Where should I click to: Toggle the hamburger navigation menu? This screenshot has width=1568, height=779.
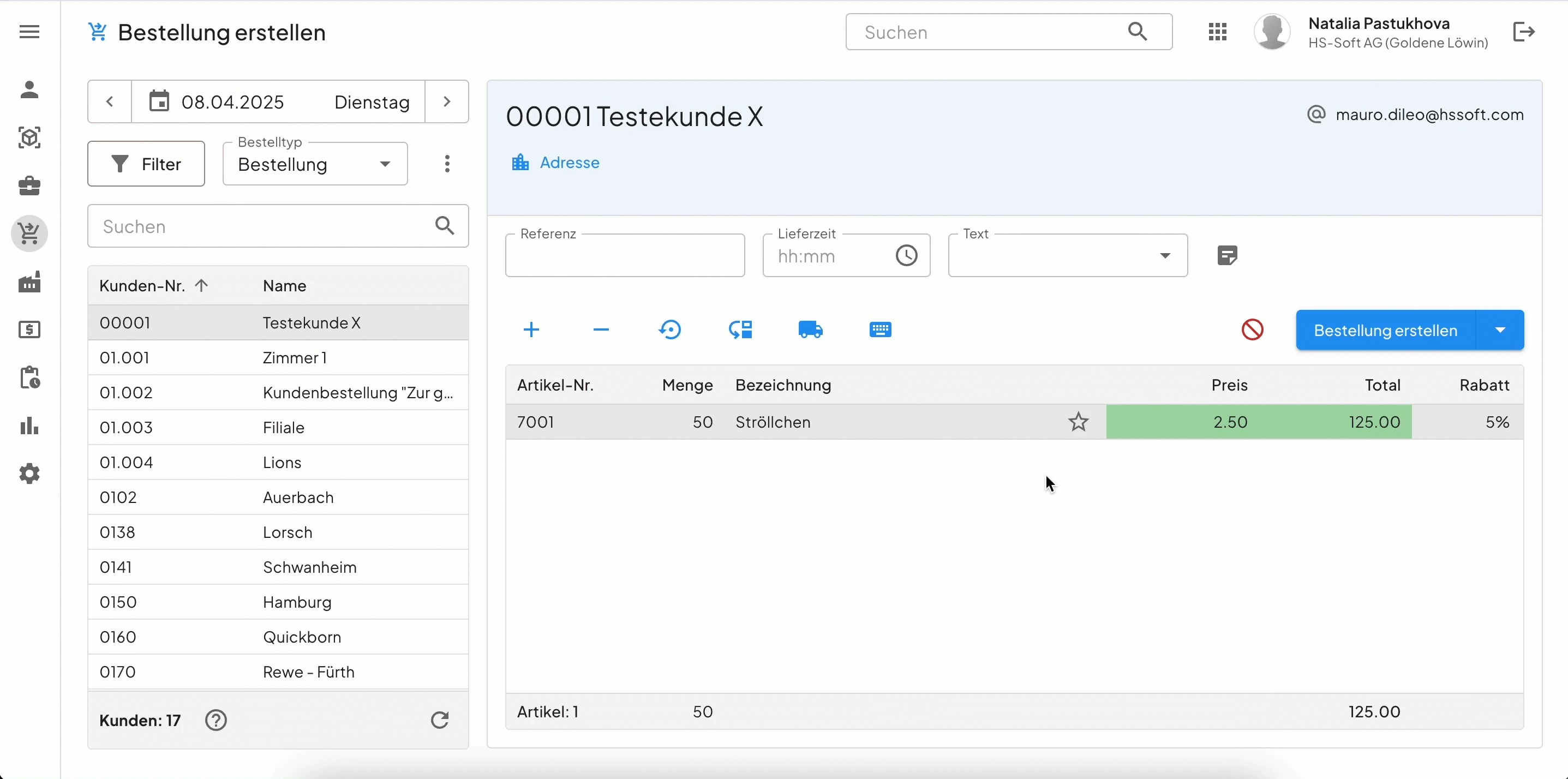[29, 32]
